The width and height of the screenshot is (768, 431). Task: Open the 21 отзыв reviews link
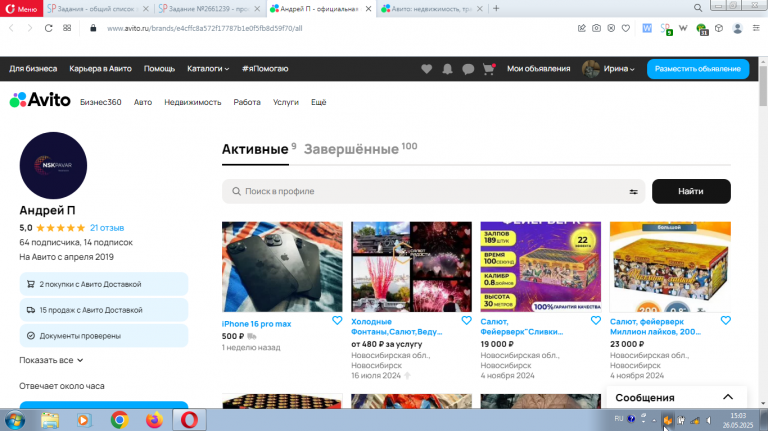tap(107, 228)
